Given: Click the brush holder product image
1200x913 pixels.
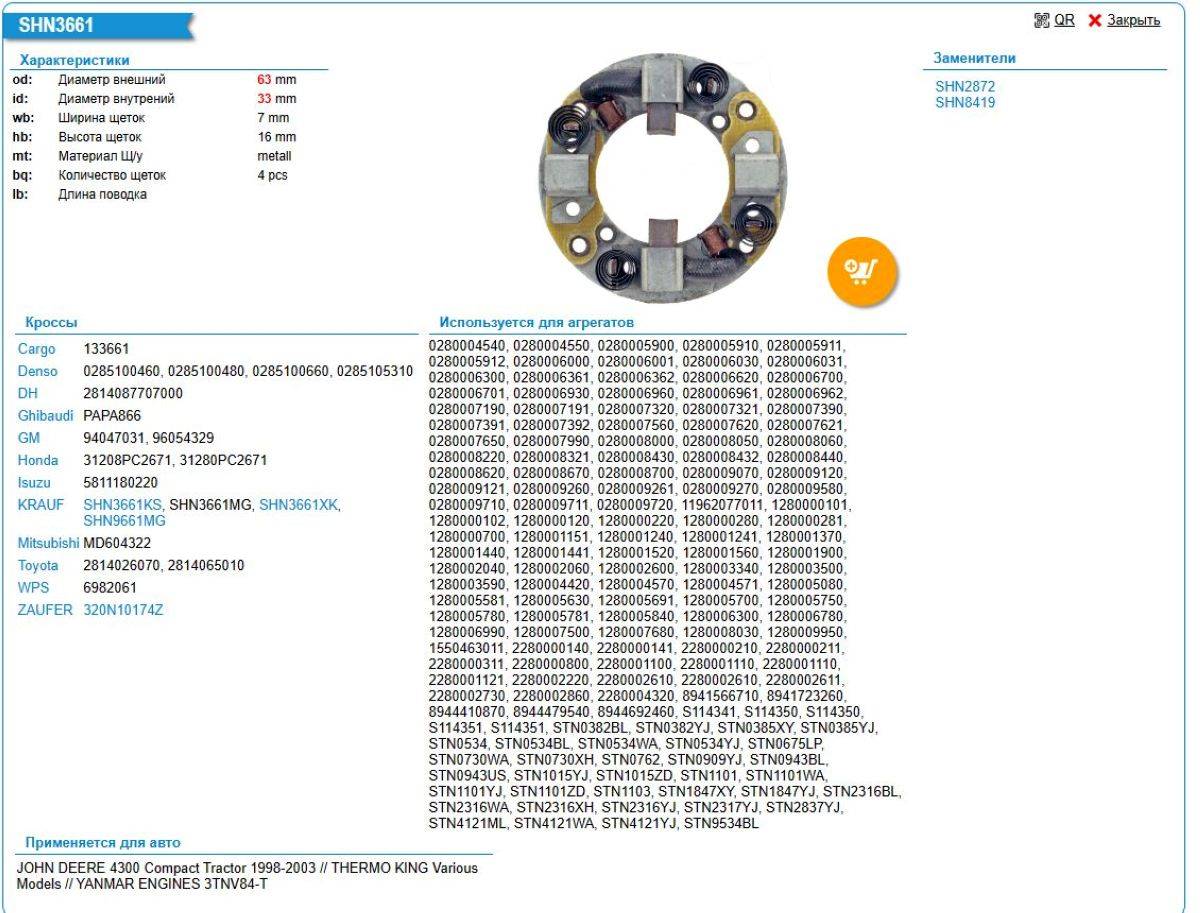Looking at the screenshot, I should click(662, 178).
